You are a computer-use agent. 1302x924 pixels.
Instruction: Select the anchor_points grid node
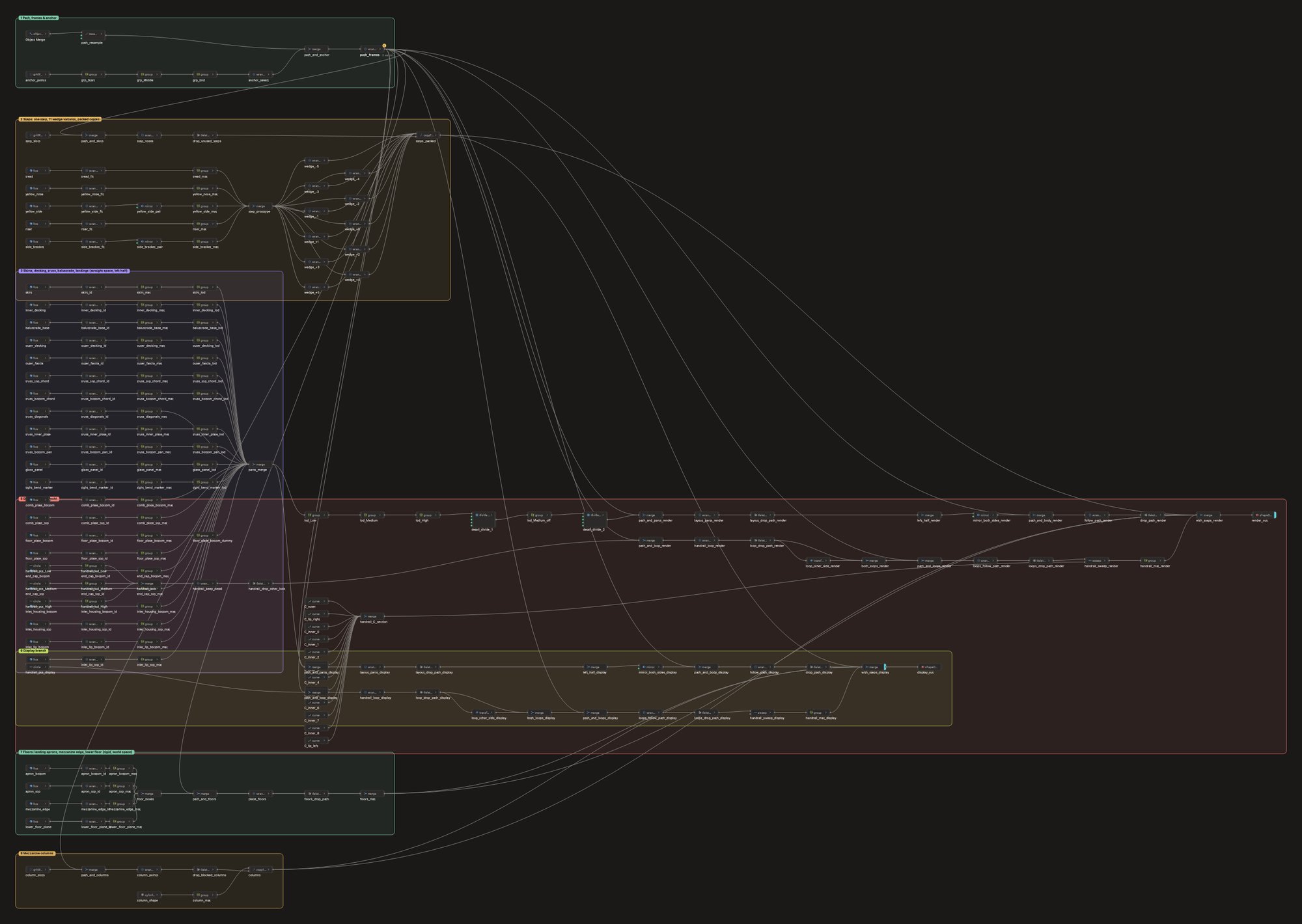(38, 74)
